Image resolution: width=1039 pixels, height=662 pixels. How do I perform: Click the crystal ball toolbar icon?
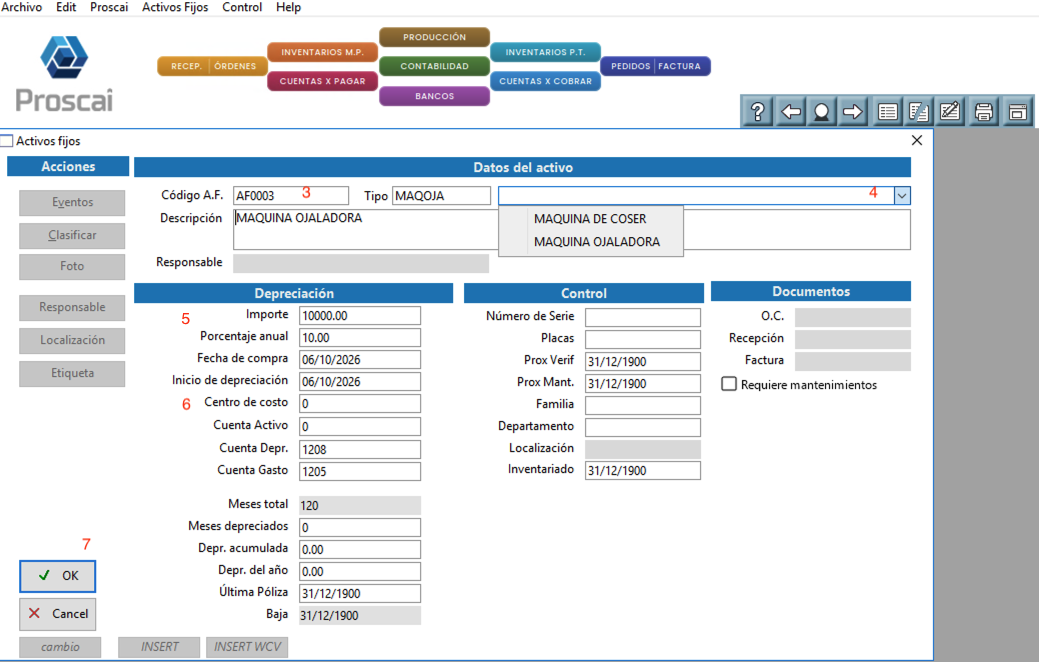(822, 111)
